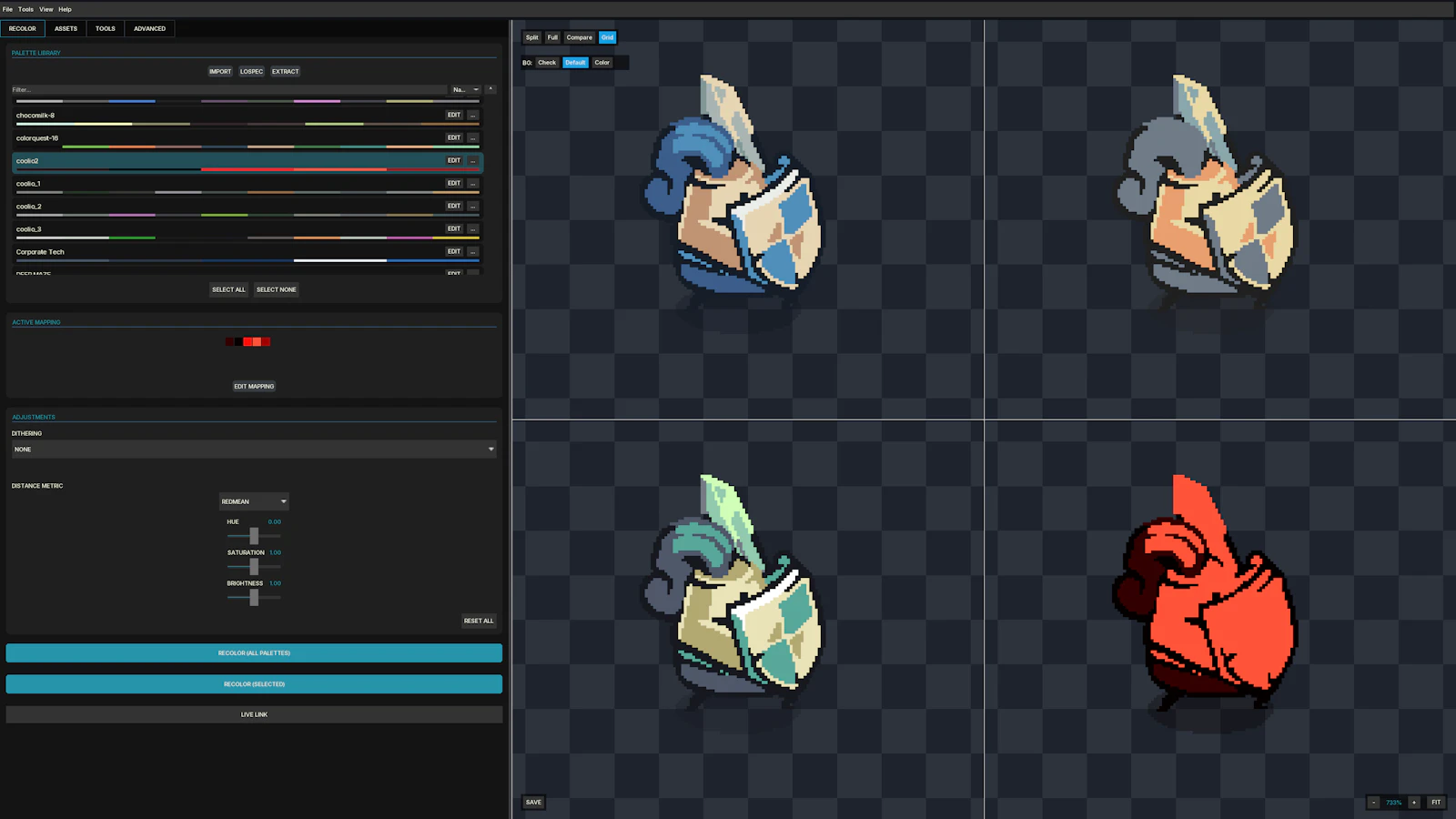Open the more options menu for chocomilk-8
Viewport: 1456px width, 819px height.
tap(472, 116)
